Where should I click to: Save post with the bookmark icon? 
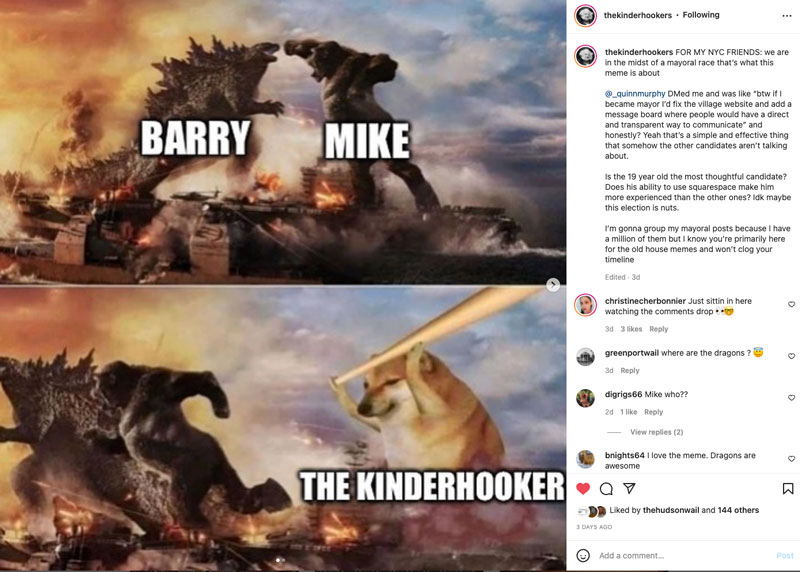(788, 489)
